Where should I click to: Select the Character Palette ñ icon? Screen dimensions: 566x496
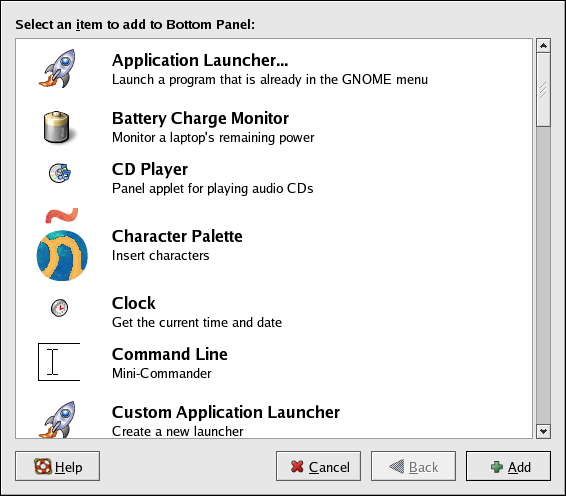62,245
